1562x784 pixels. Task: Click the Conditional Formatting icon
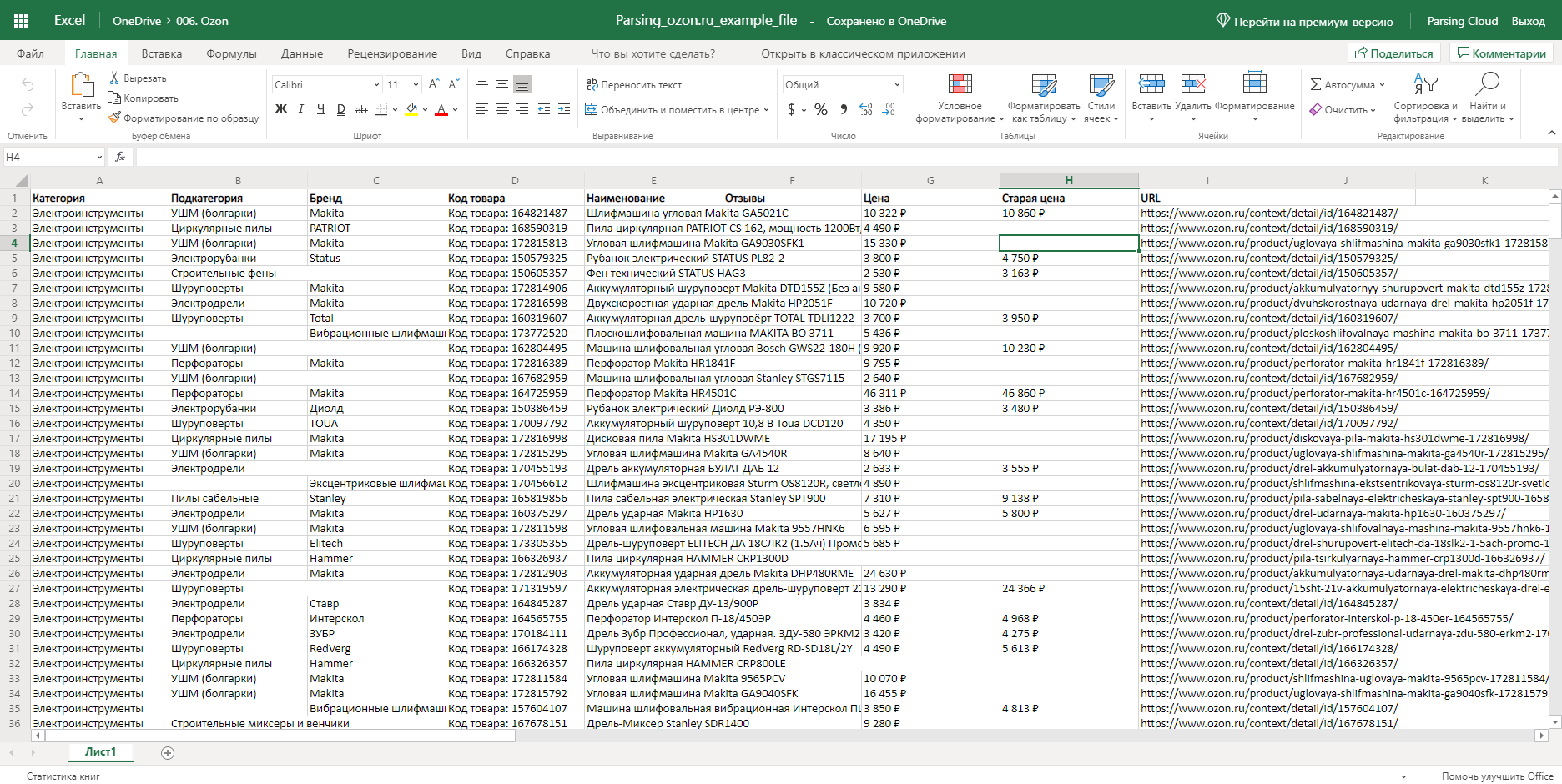pyautogui.click(x=960, y=84)
